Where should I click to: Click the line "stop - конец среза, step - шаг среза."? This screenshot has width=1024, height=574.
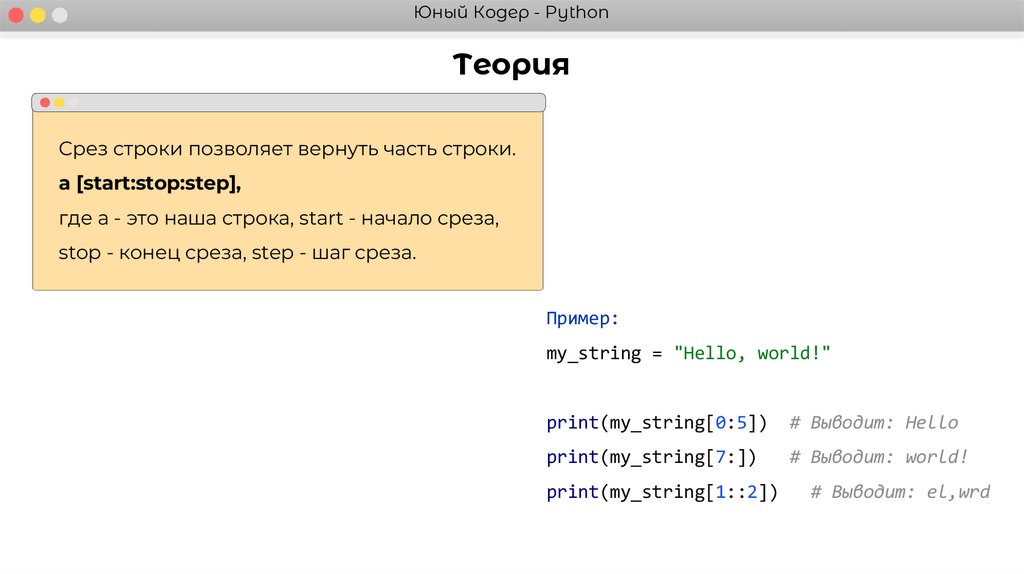(x=236, y=252)
